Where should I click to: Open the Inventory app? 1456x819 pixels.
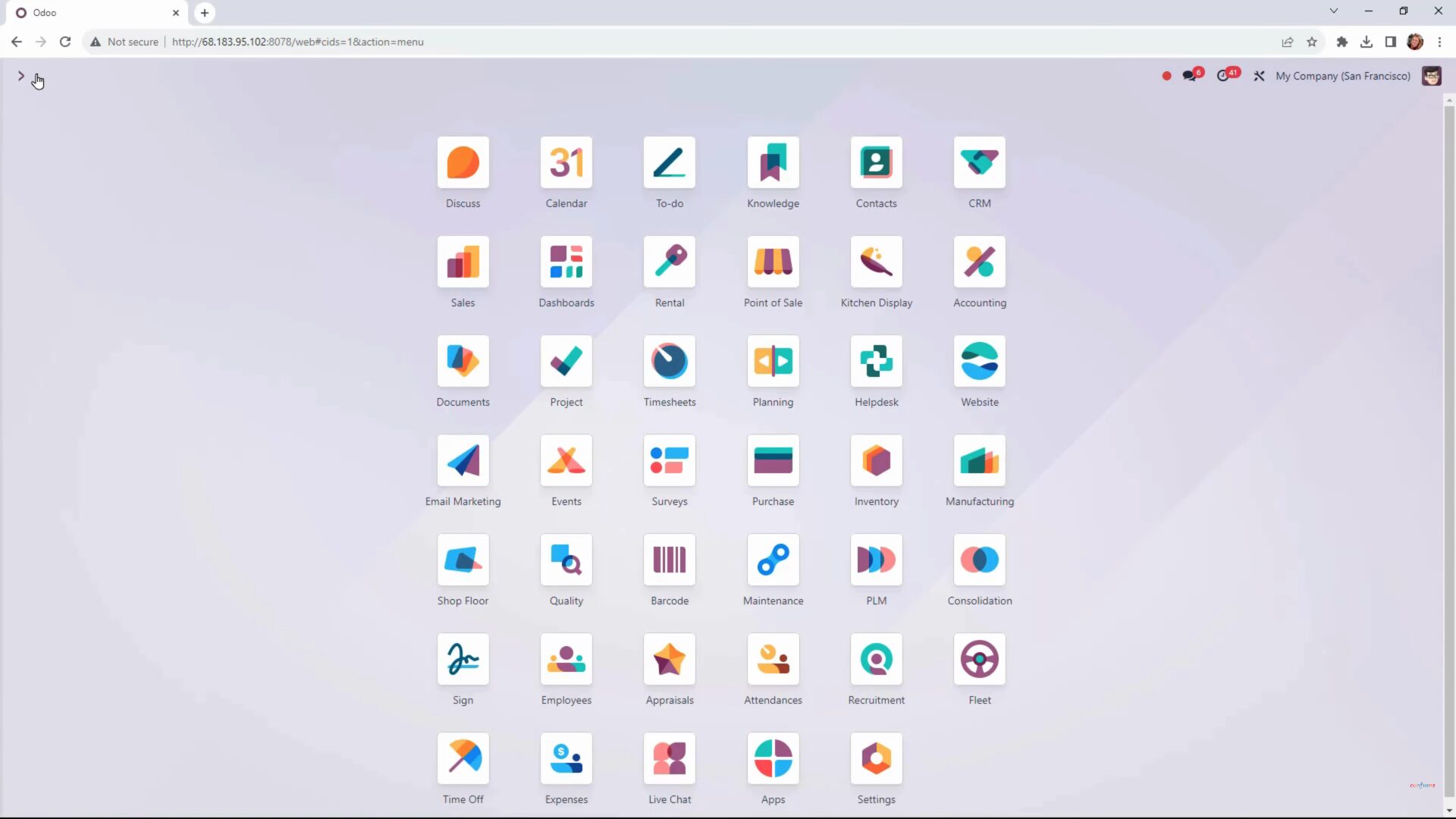pyautogui.click(x=877, y=460)
